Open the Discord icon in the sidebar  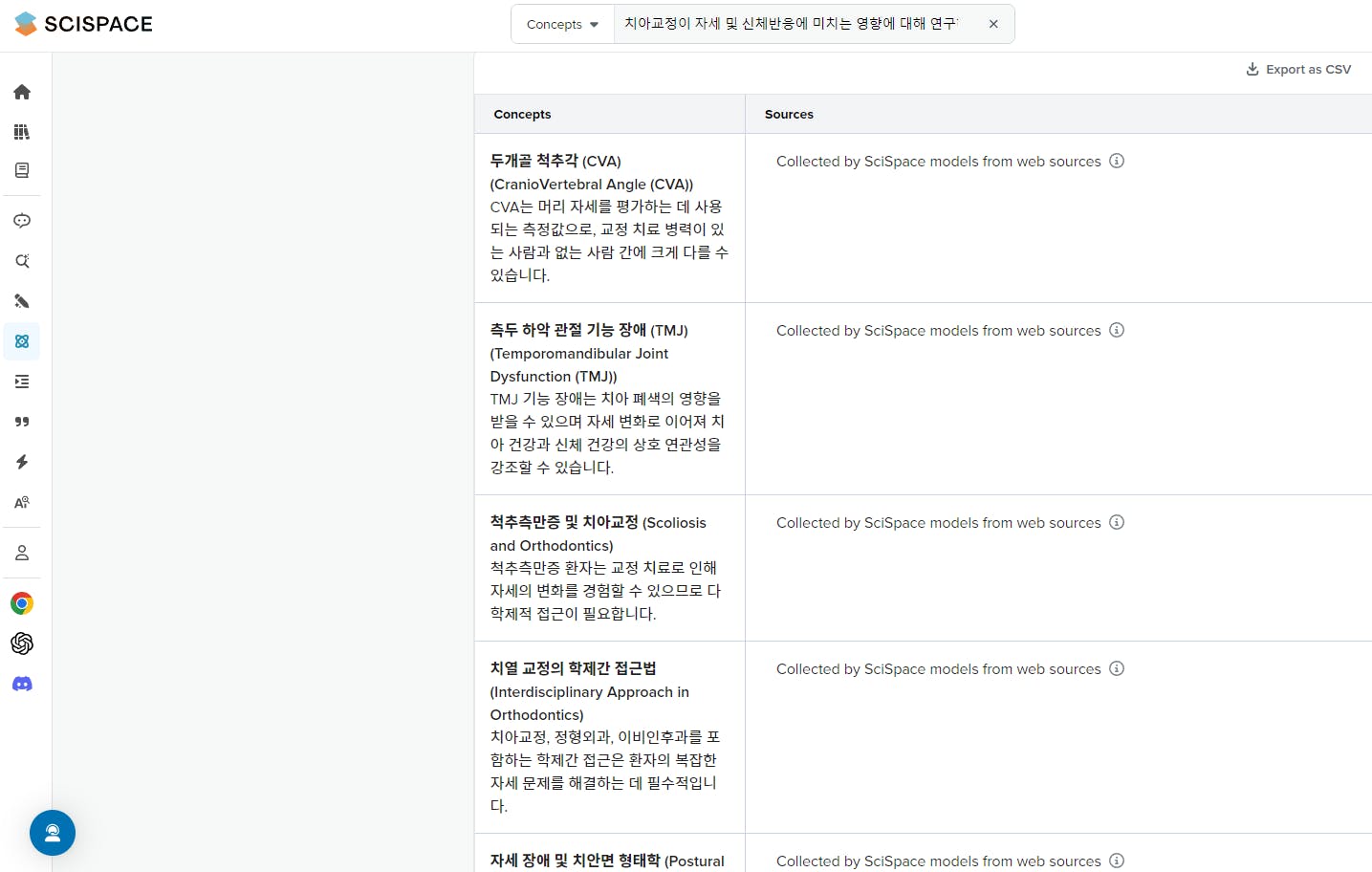[22, 684]
